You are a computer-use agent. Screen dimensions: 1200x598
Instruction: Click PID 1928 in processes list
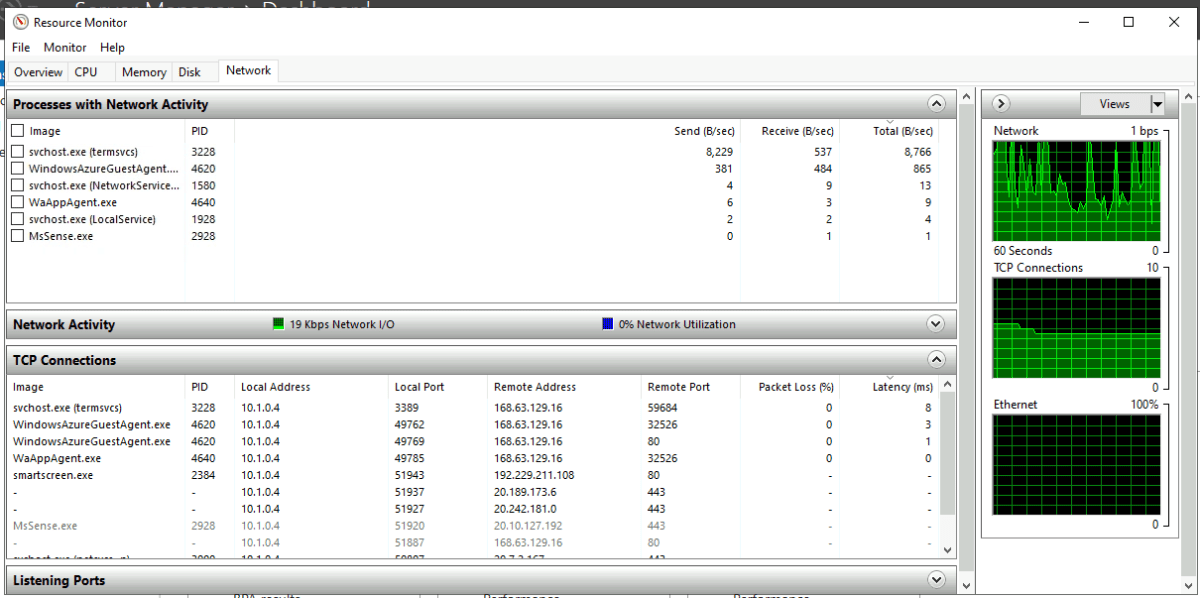pos(203,219)
